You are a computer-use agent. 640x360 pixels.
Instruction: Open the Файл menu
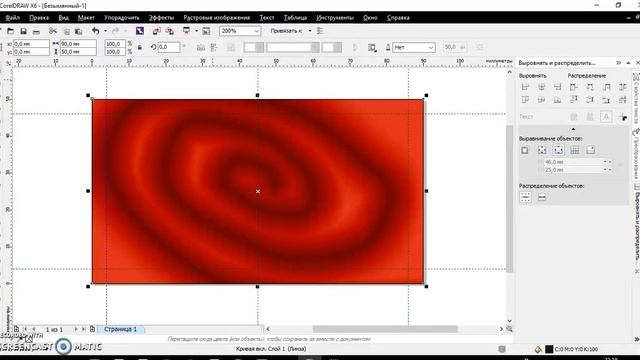pyautogui.click(x=13, y=18)
